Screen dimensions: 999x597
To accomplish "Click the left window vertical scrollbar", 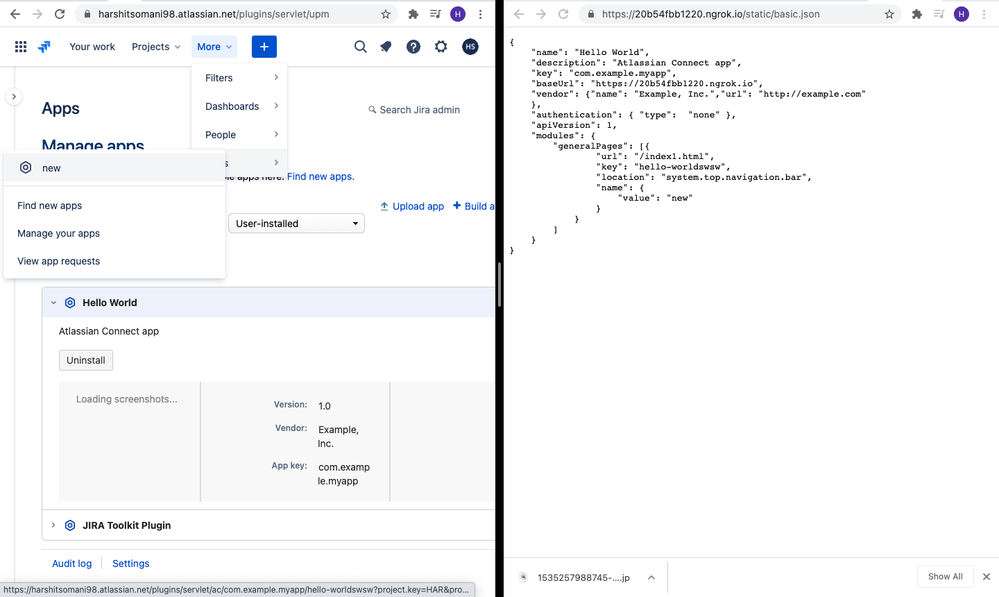I will pos(500,284).
